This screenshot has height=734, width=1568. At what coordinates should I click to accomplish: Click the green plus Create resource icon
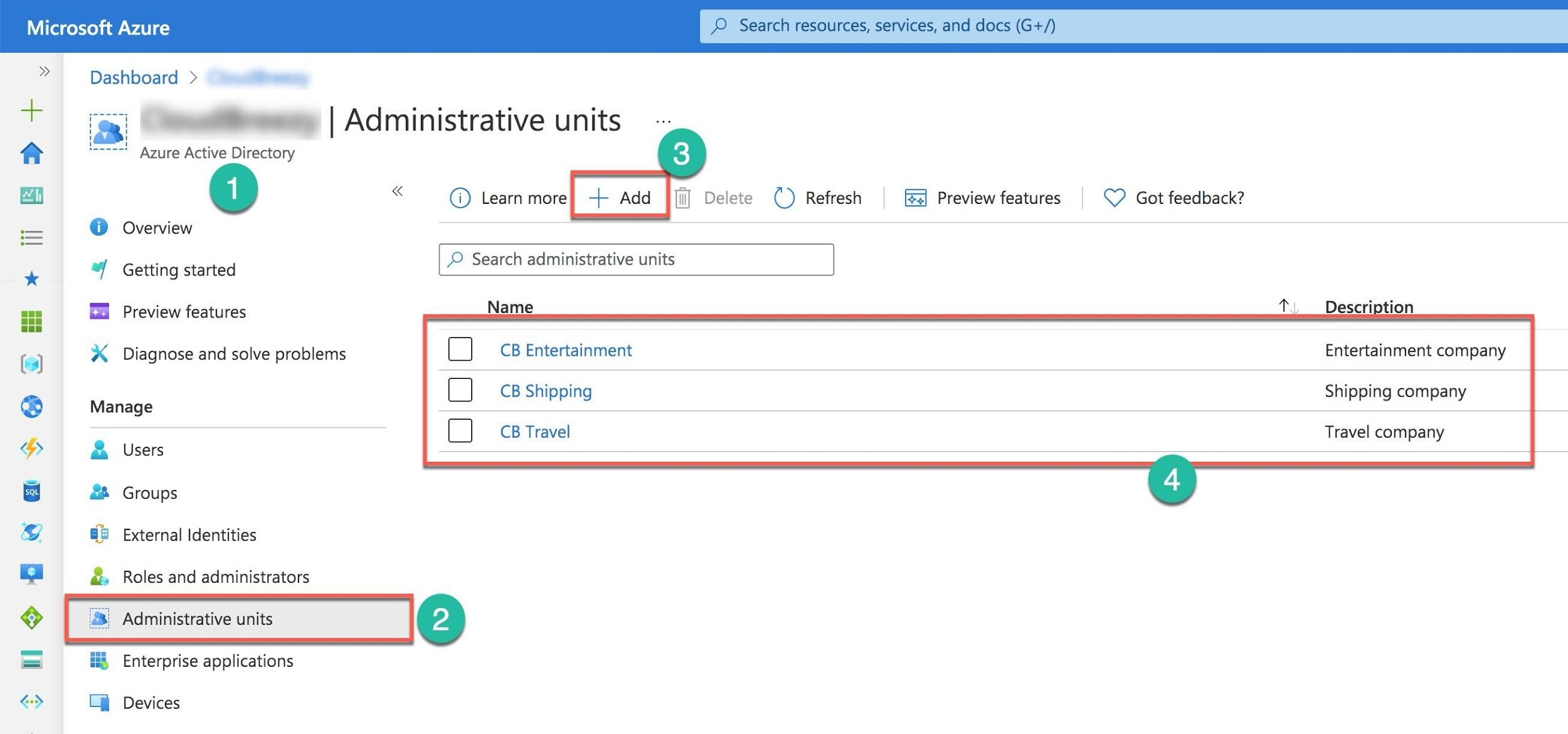[31, 110]
